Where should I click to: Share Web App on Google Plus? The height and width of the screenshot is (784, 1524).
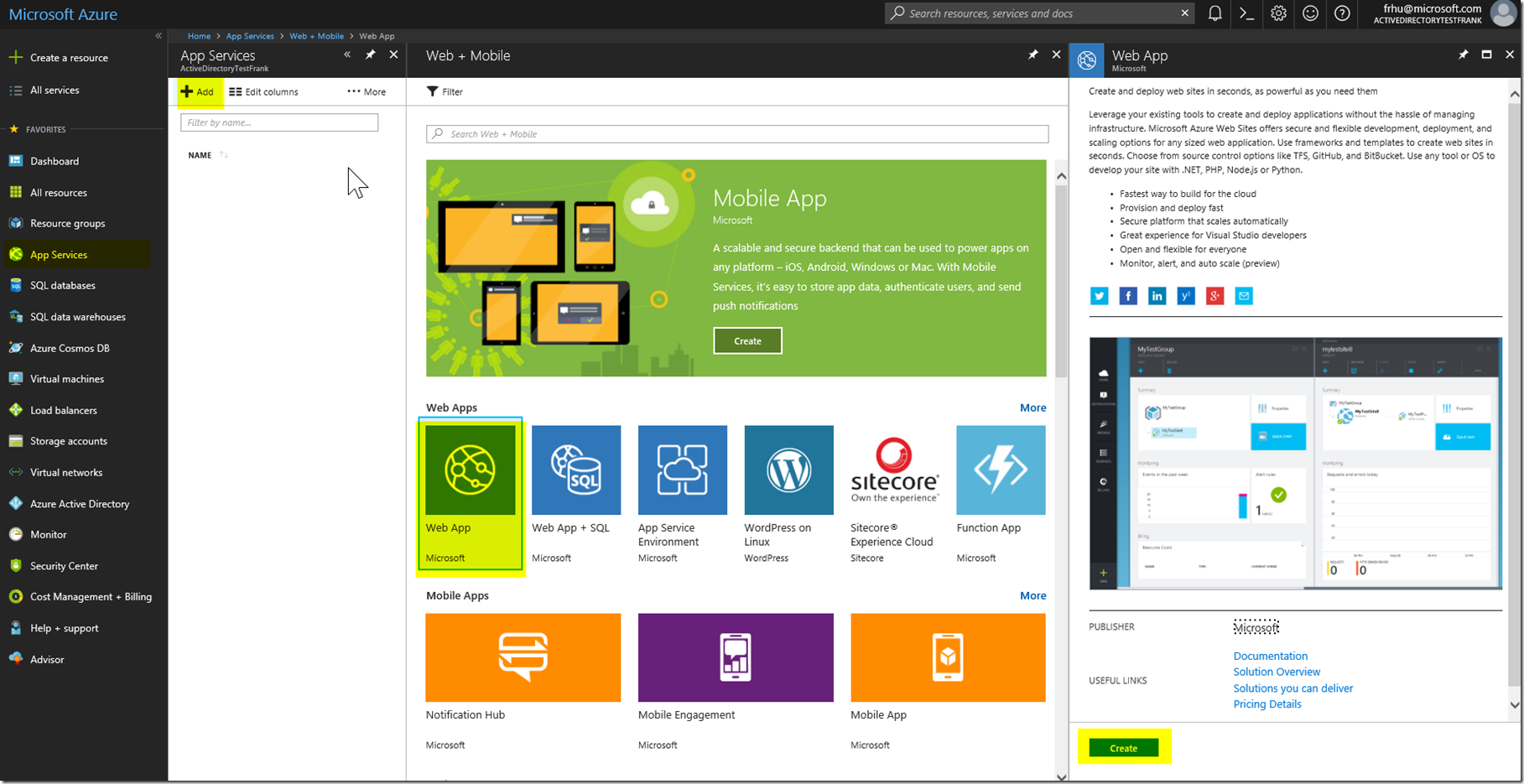[1215, 296]
